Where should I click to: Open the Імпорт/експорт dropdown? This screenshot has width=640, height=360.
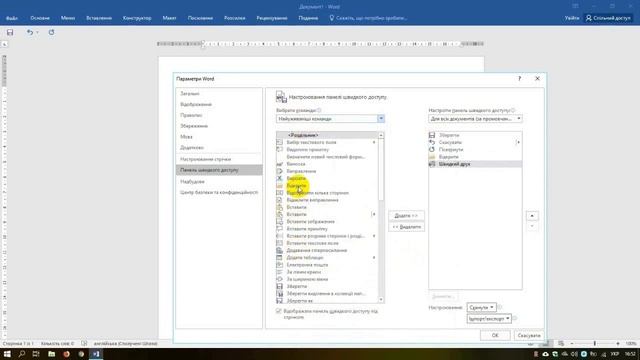tap(489, 318)
